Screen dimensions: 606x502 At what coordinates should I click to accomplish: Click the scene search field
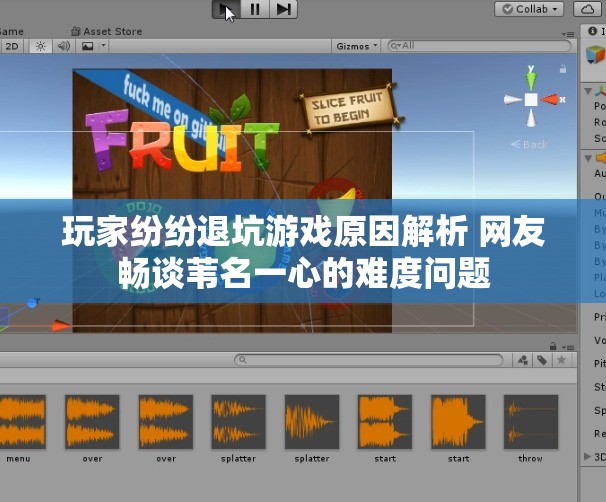tap(479, 46)
